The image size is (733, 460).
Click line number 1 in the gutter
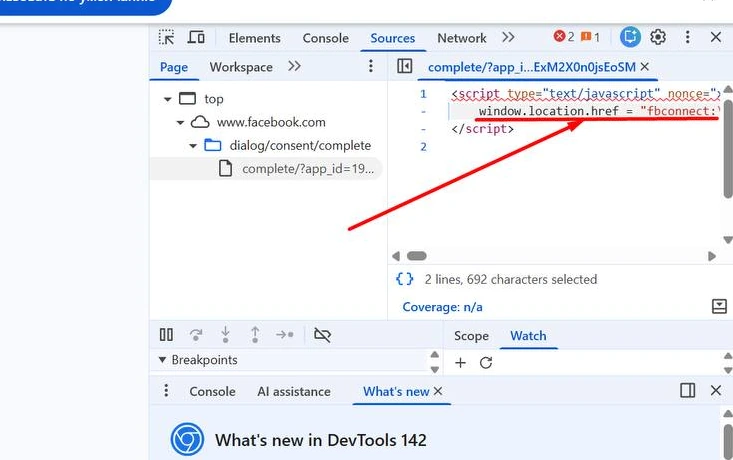[423, 94]
